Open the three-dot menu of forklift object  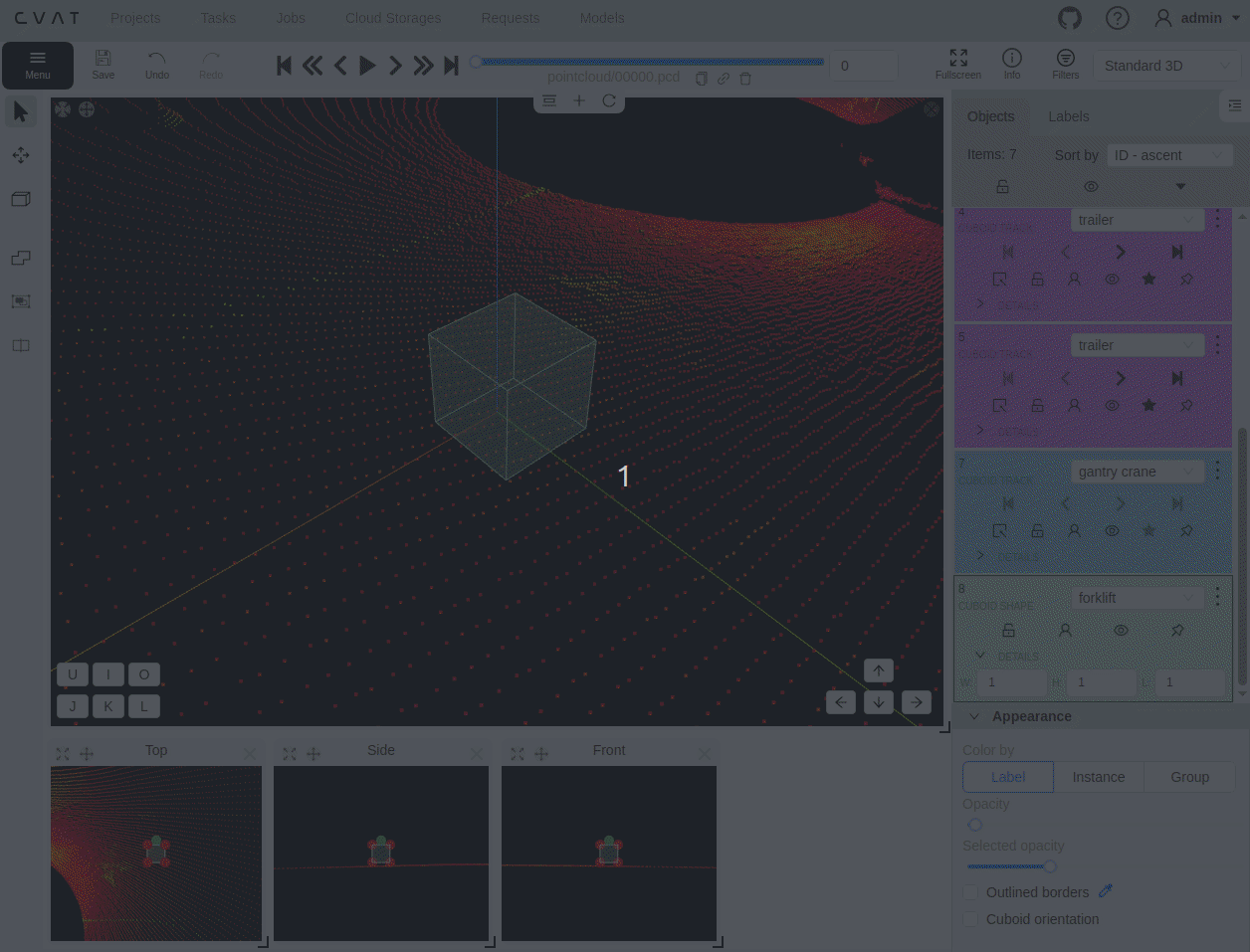(1217, 597)
